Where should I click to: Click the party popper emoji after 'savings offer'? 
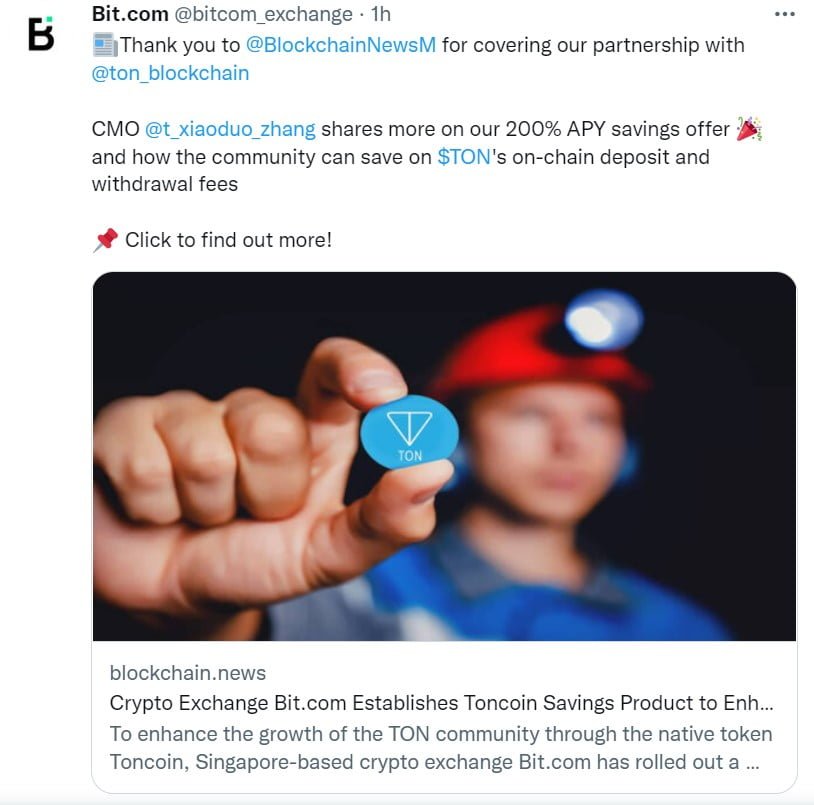pyautogui.click(x=749, y=129)
